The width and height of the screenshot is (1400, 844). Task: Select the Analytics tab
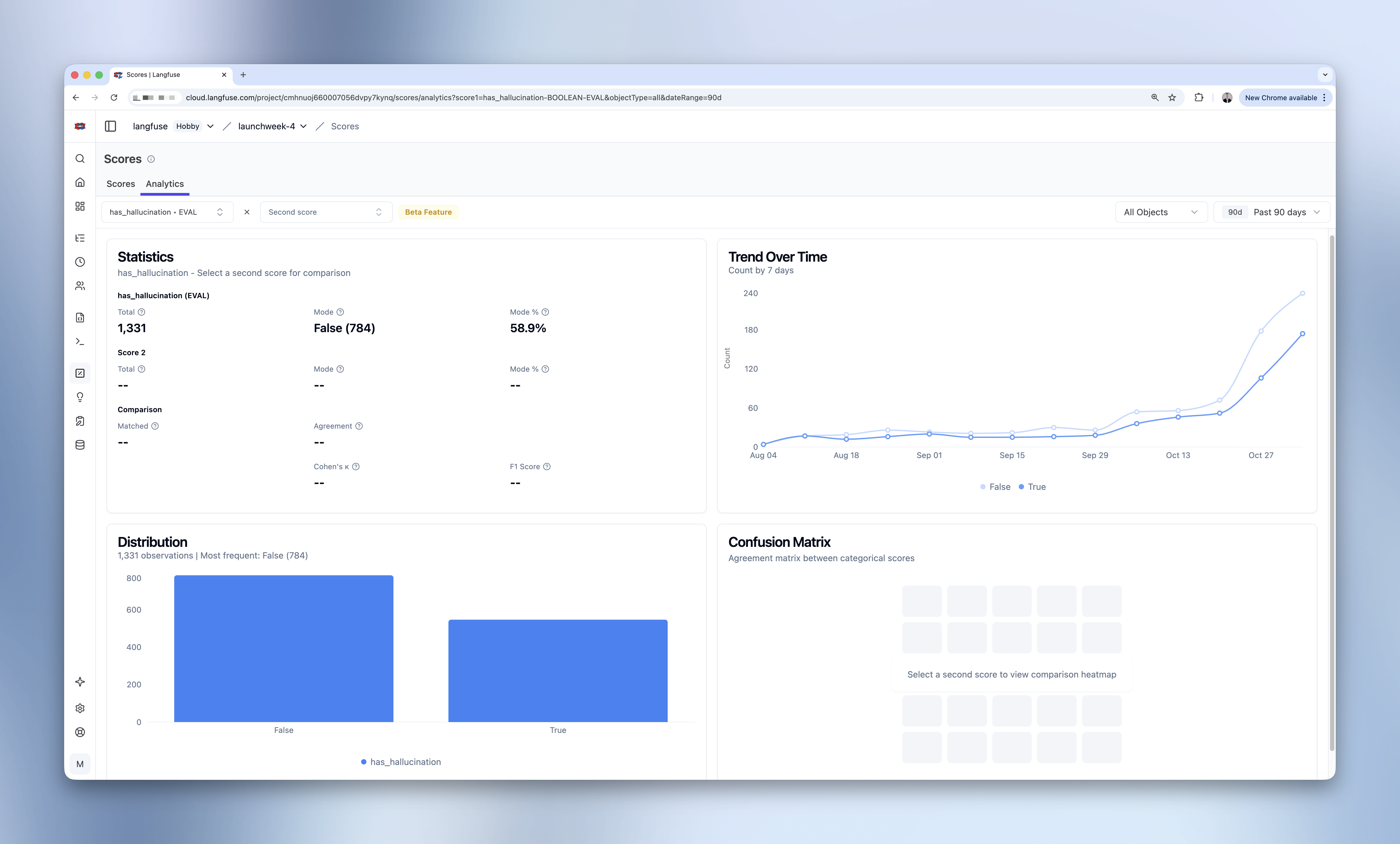pyautogui.click(x=165, y=184)
